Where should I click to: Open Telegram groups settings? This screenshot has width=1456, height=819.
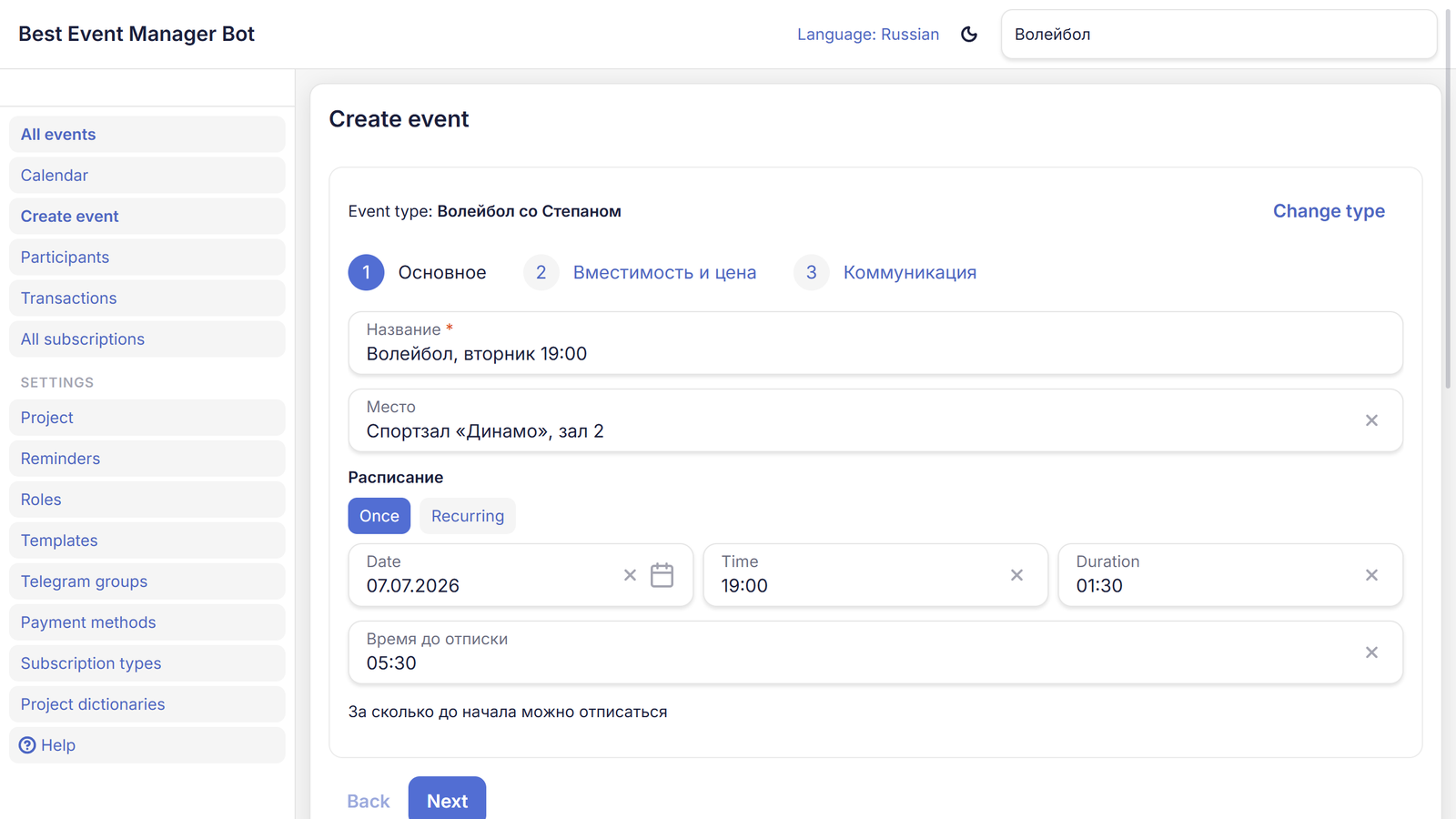(147, 581)
